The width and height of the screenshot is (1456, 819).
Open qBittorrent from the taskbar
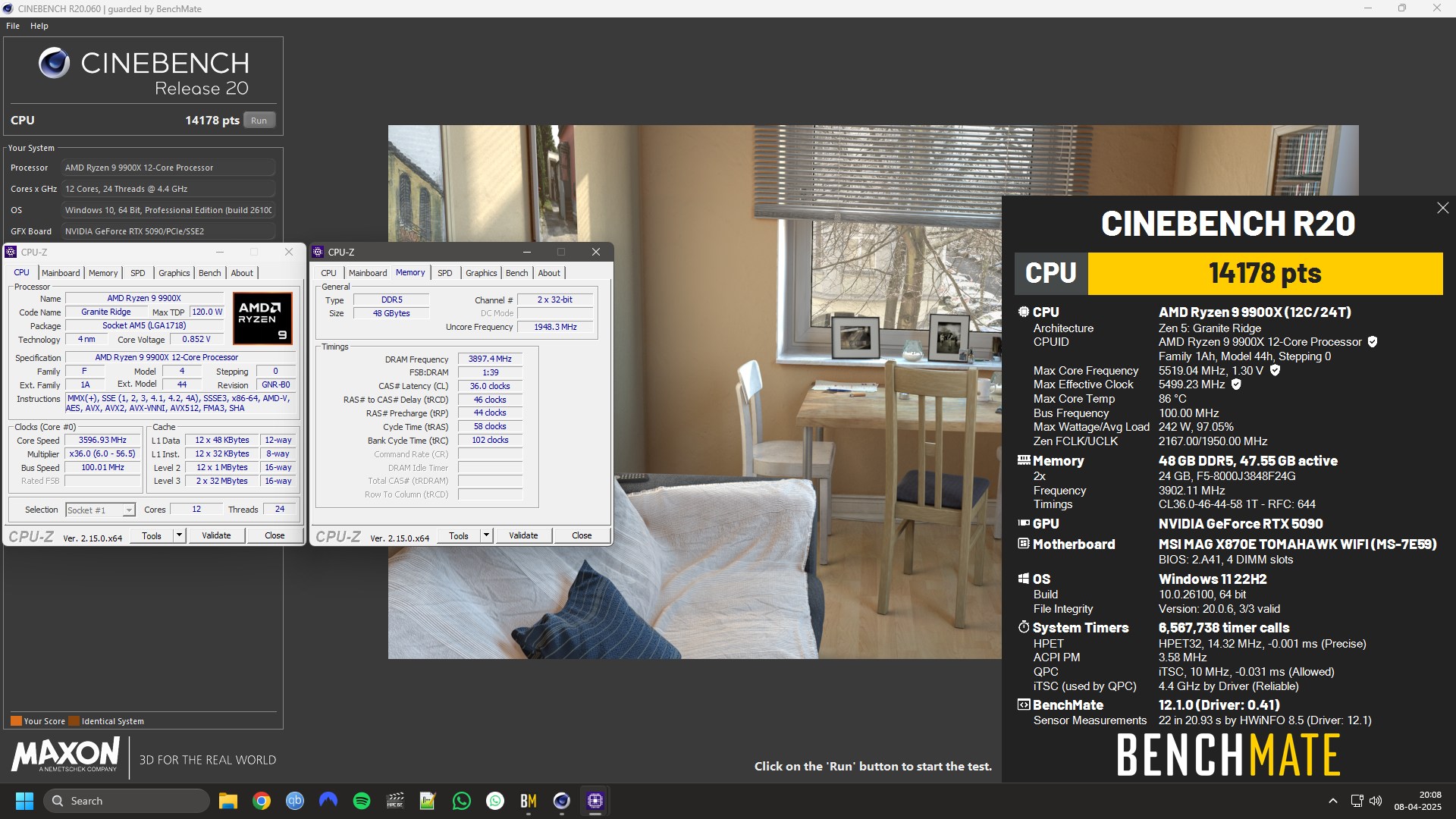295,801
